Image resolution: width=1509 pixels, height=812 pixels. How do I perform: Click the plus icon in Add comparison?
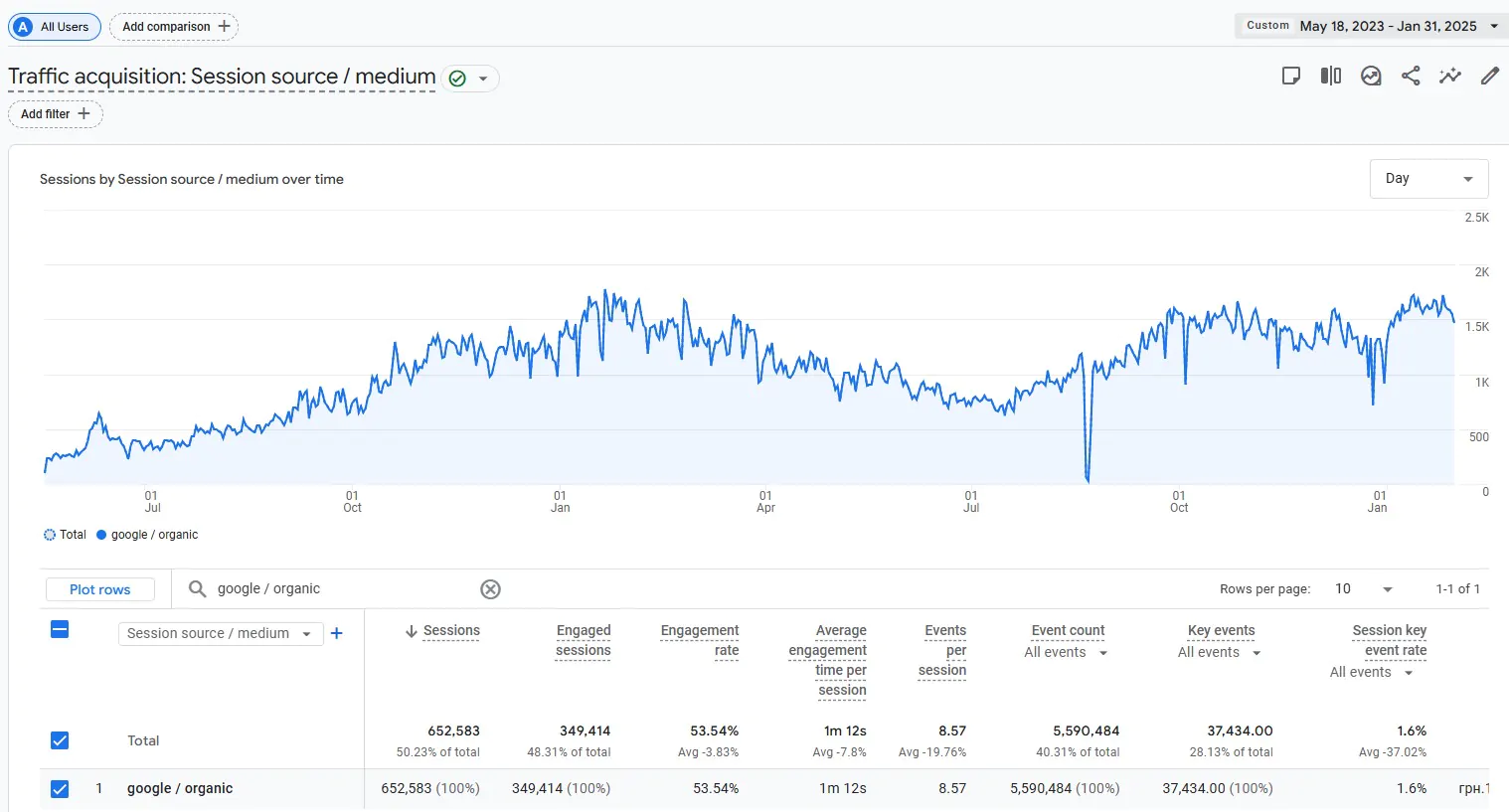[x=224, y=27]
